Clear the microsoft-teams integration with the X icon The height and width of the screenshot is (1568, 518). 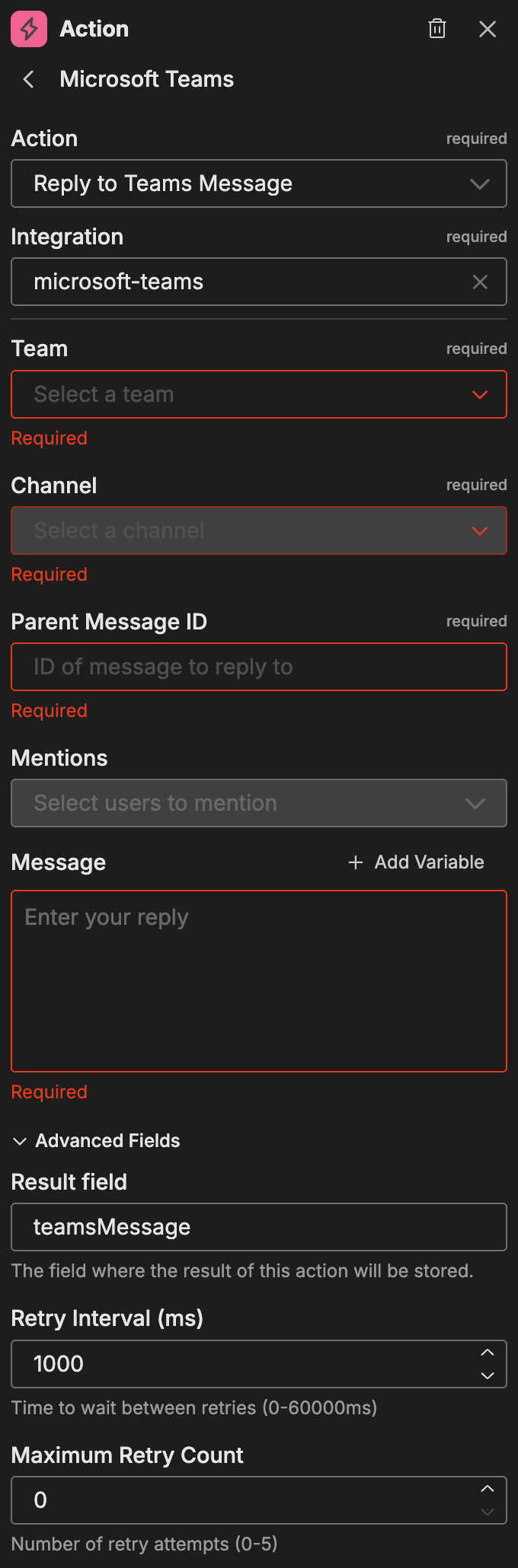pos(480,282)
